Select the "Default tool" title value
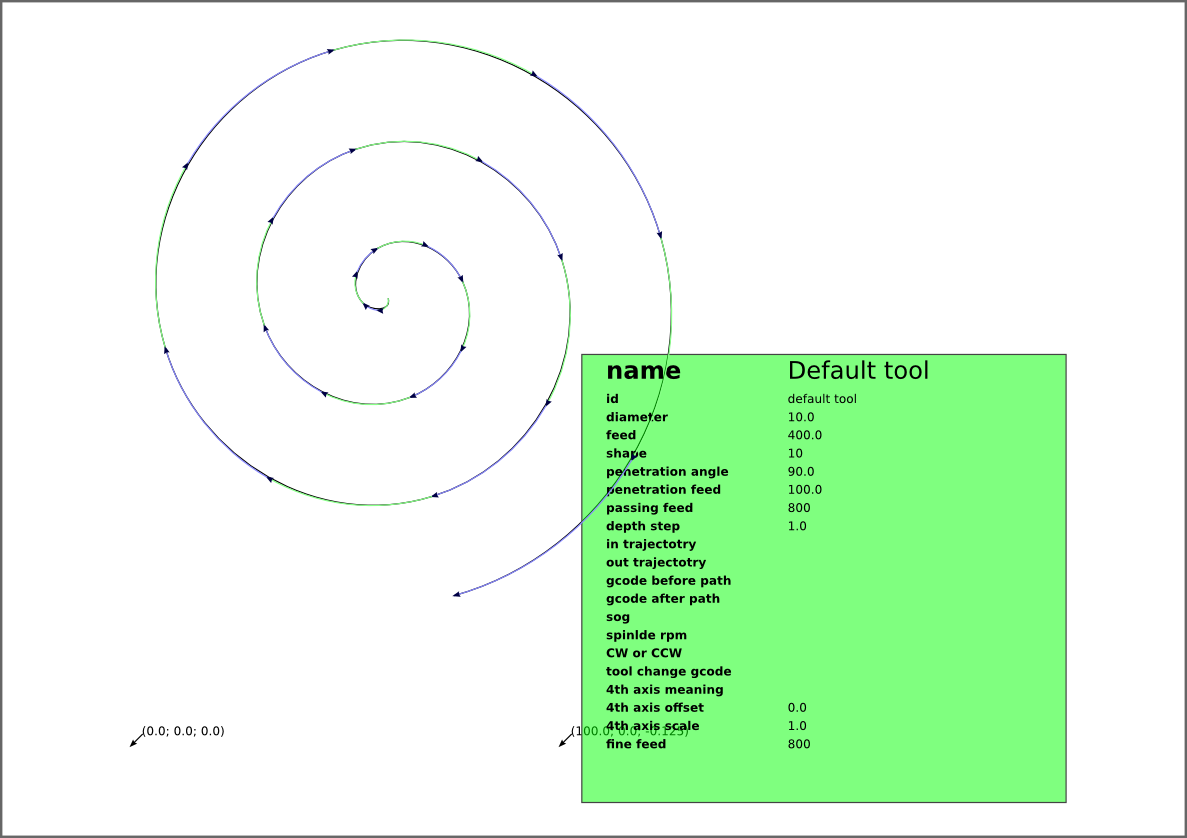The image size is (1187, 838). (858, 370)
